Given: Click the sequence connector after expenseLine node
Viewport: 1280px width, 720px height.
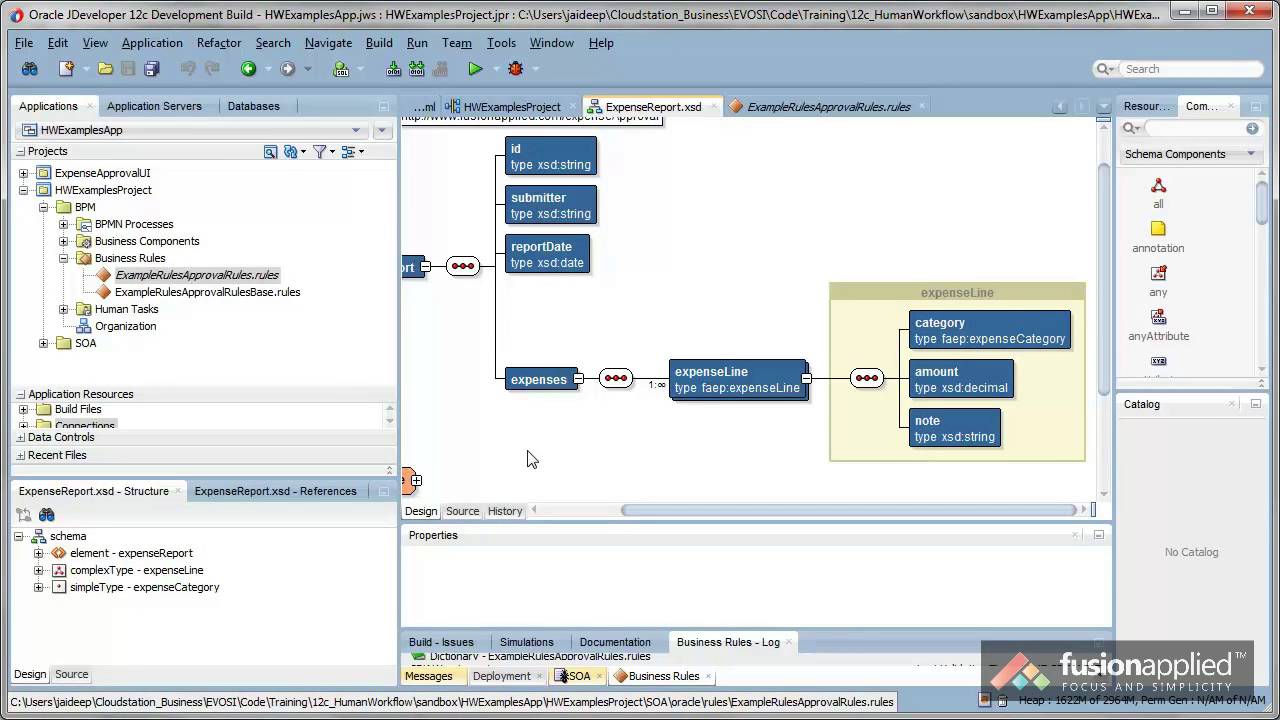Looking at the screenshot, I should tap(867, 378).
